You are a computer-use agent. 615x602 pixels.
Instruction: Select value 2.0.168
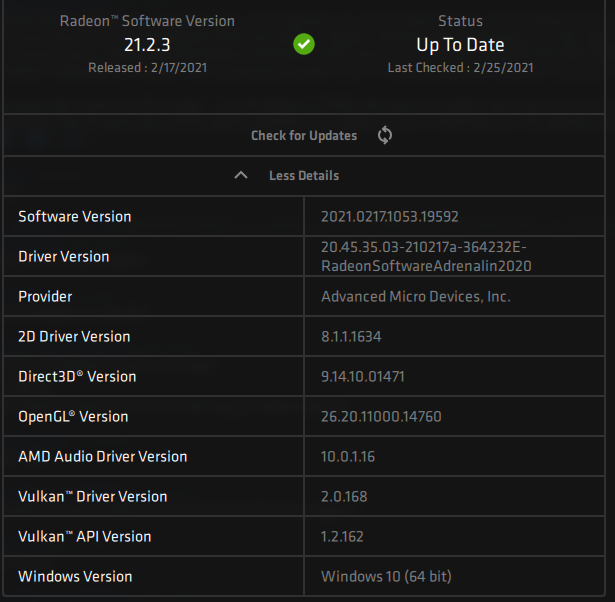[344, 497]
